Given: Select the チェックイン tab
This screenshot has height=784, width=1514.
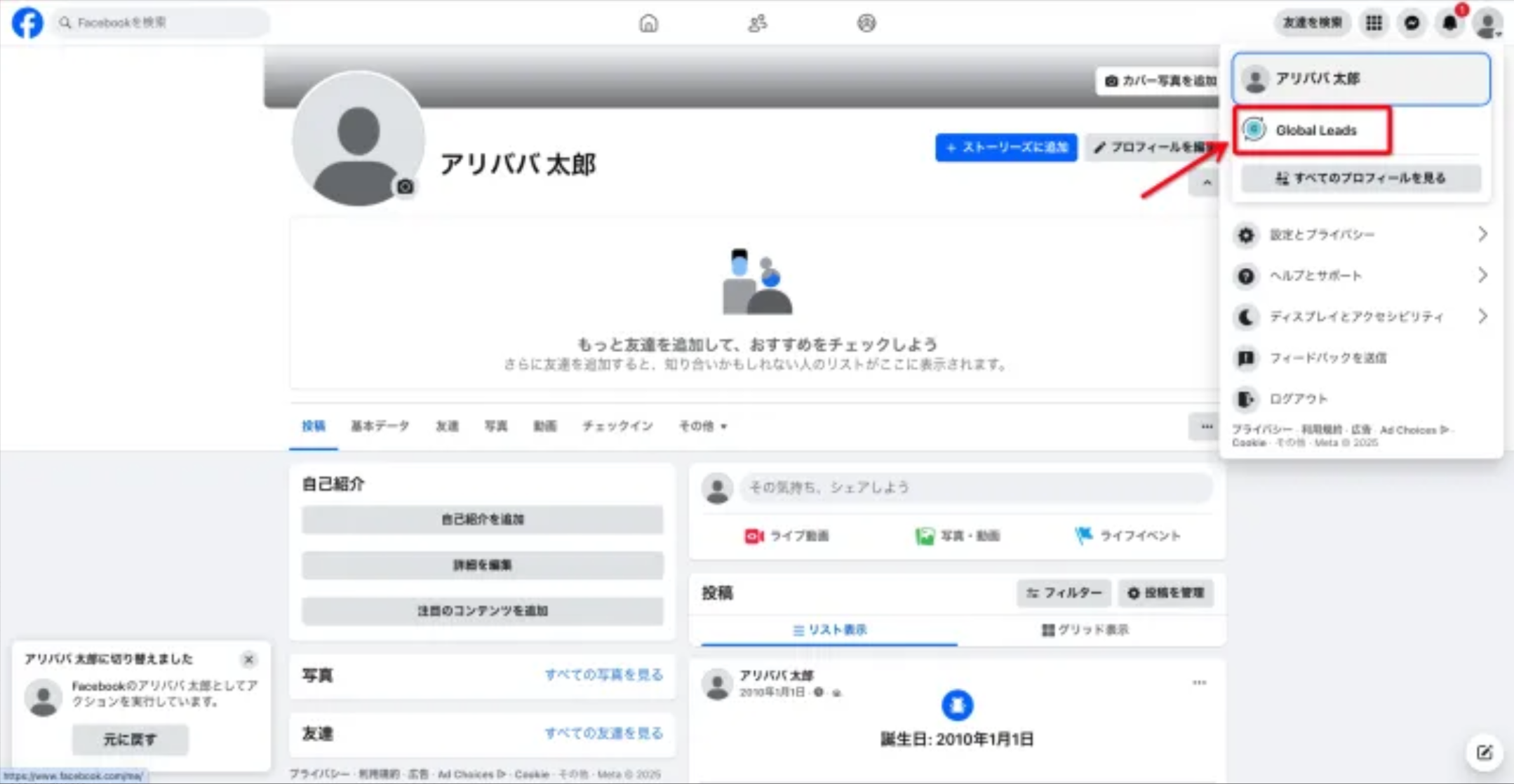Looking at the screenshot, I should pyautogui.click(x=617, y=426).
